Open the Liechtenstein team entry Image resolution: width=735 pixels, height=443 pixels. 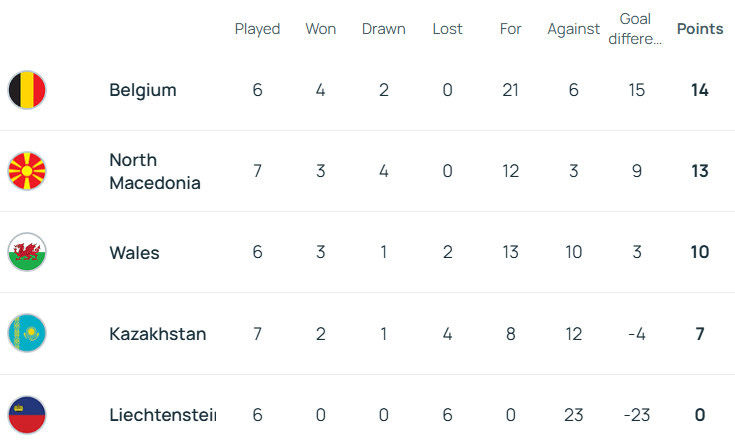[x=161, y=415]
